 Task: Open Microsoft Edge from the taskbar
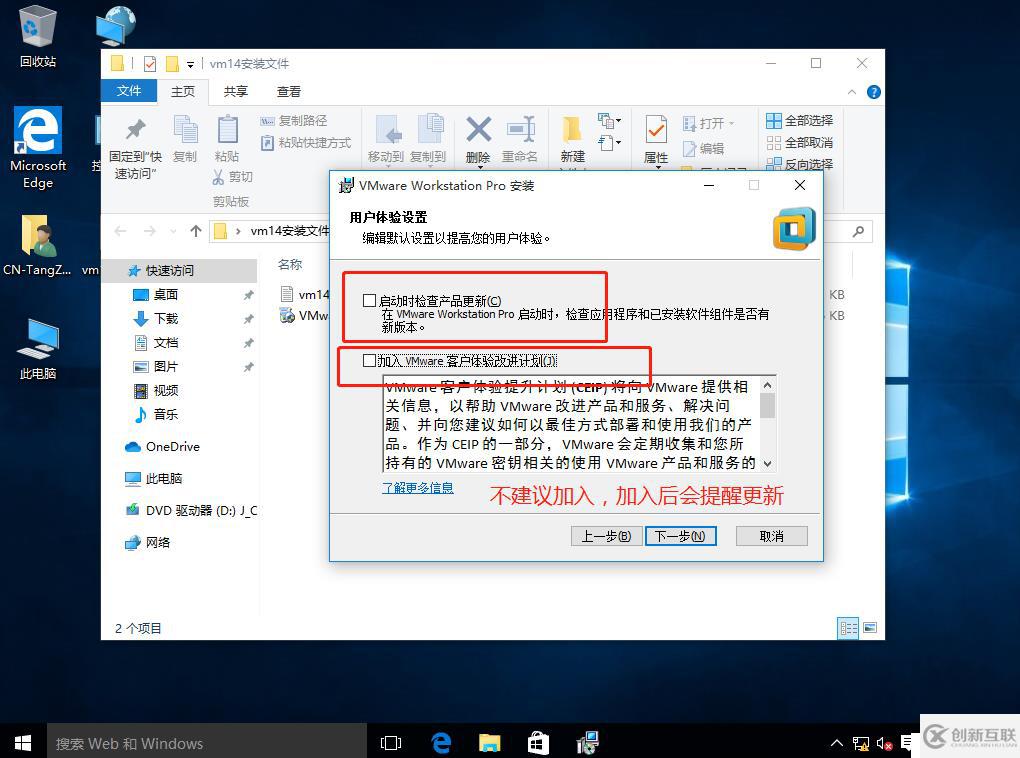[x=441, y=743]
